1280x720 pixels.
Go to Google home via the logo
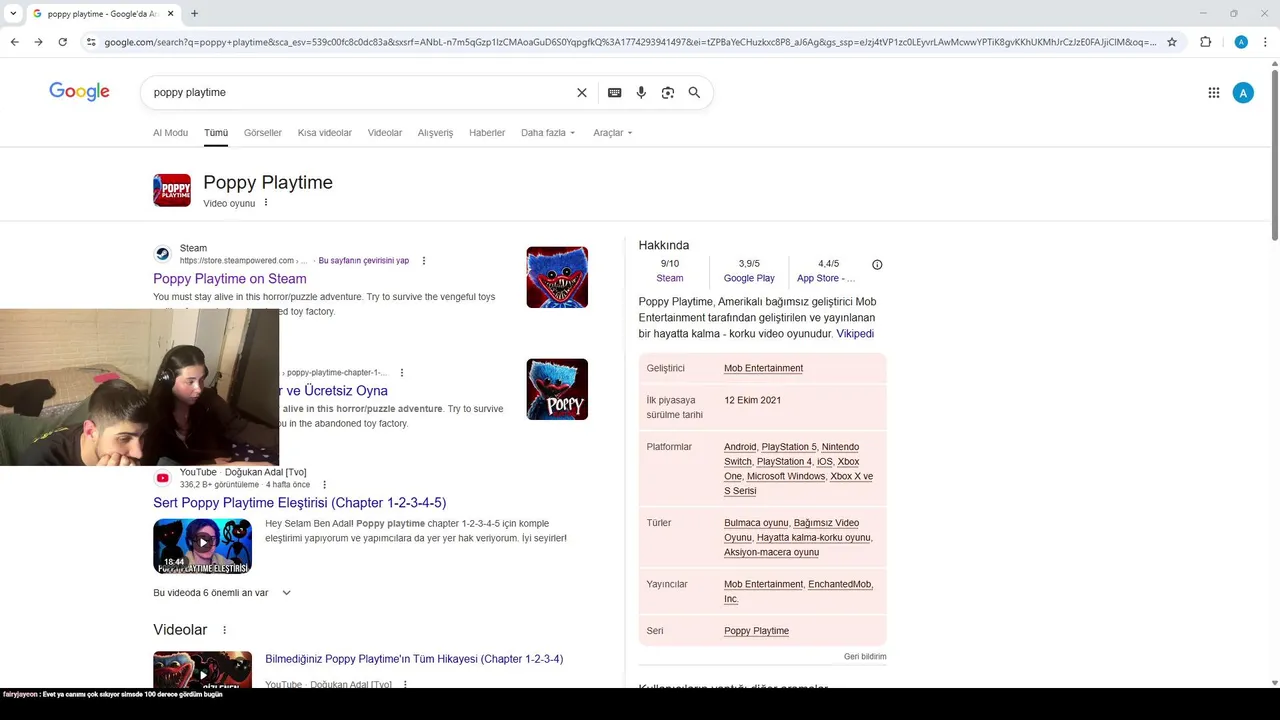[x=79, y=92]
